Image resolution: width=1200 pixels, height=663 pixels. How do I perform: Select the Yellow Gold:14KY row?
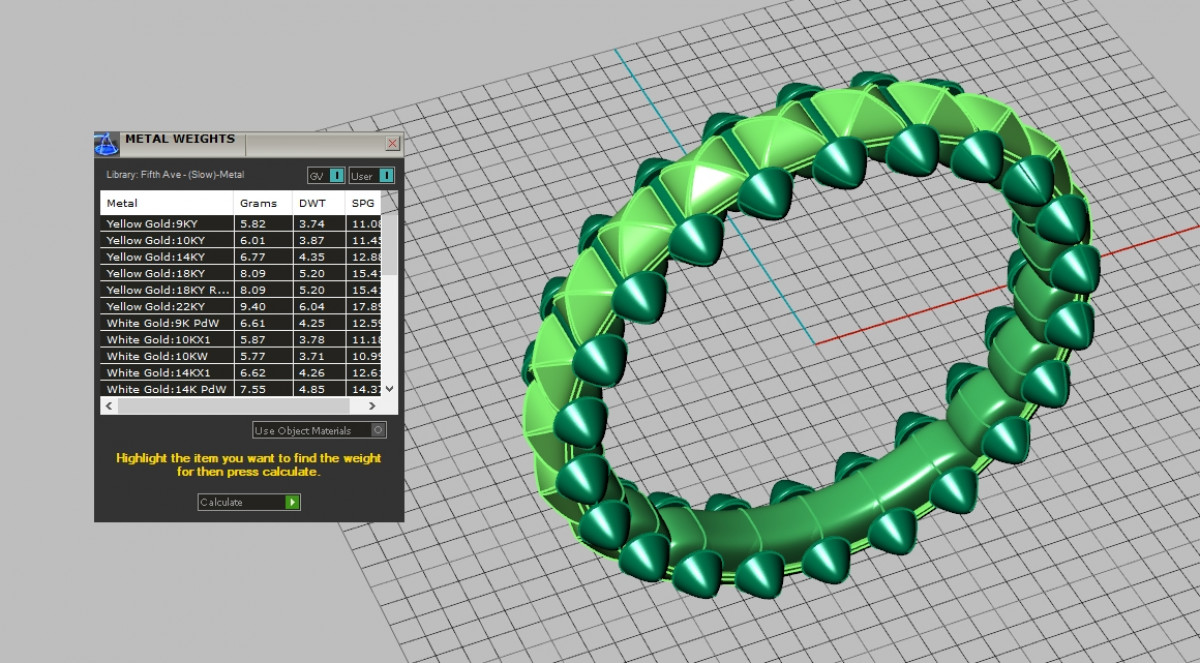point(168,257)
